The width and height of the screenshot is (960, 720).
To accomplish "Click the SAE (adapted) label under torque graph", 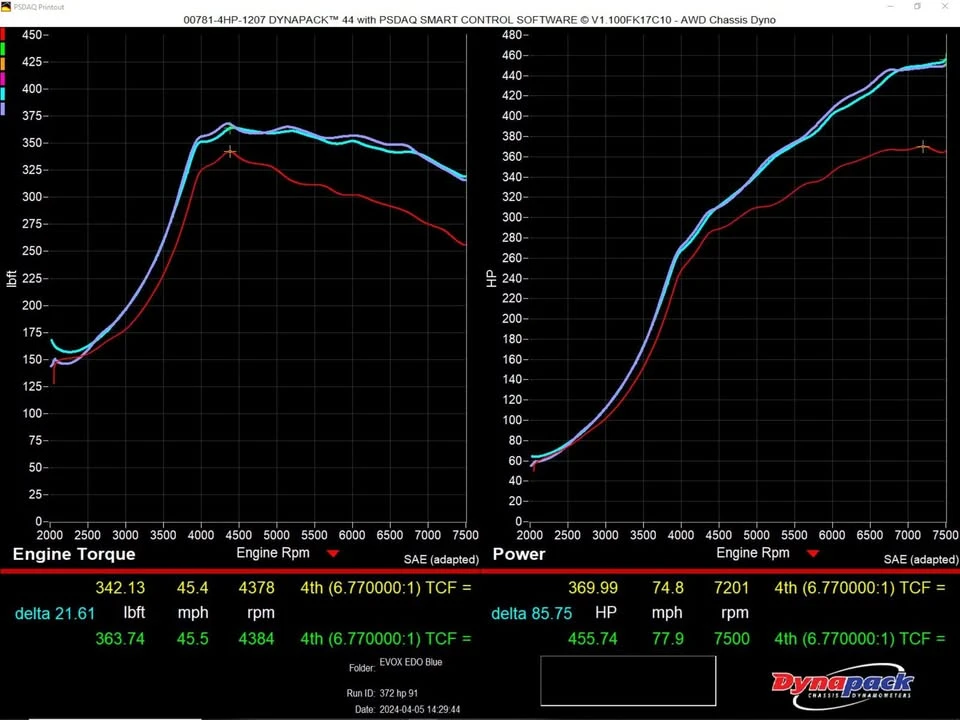I will point(441,559).
